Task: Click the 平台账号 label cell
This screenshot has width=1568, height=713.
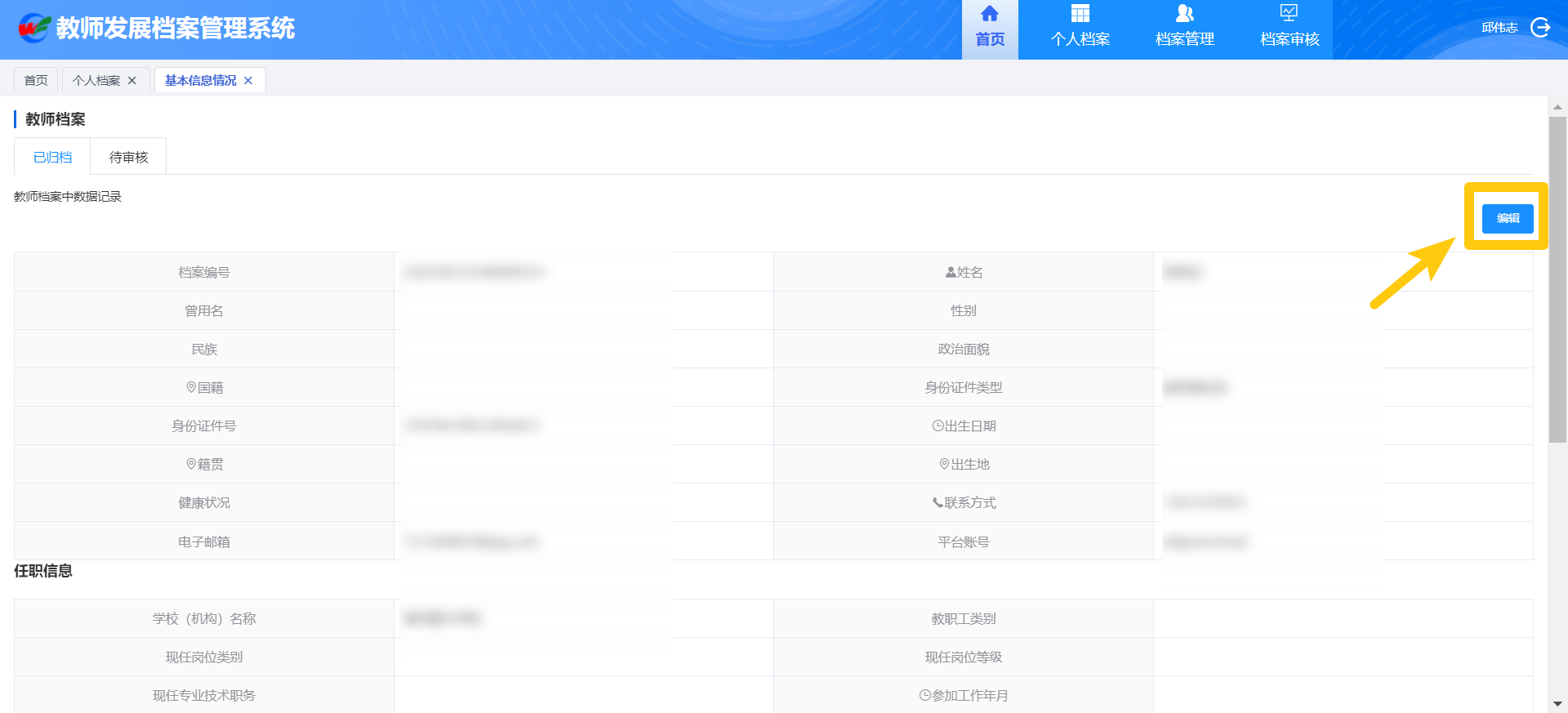Action: point(964,541)
